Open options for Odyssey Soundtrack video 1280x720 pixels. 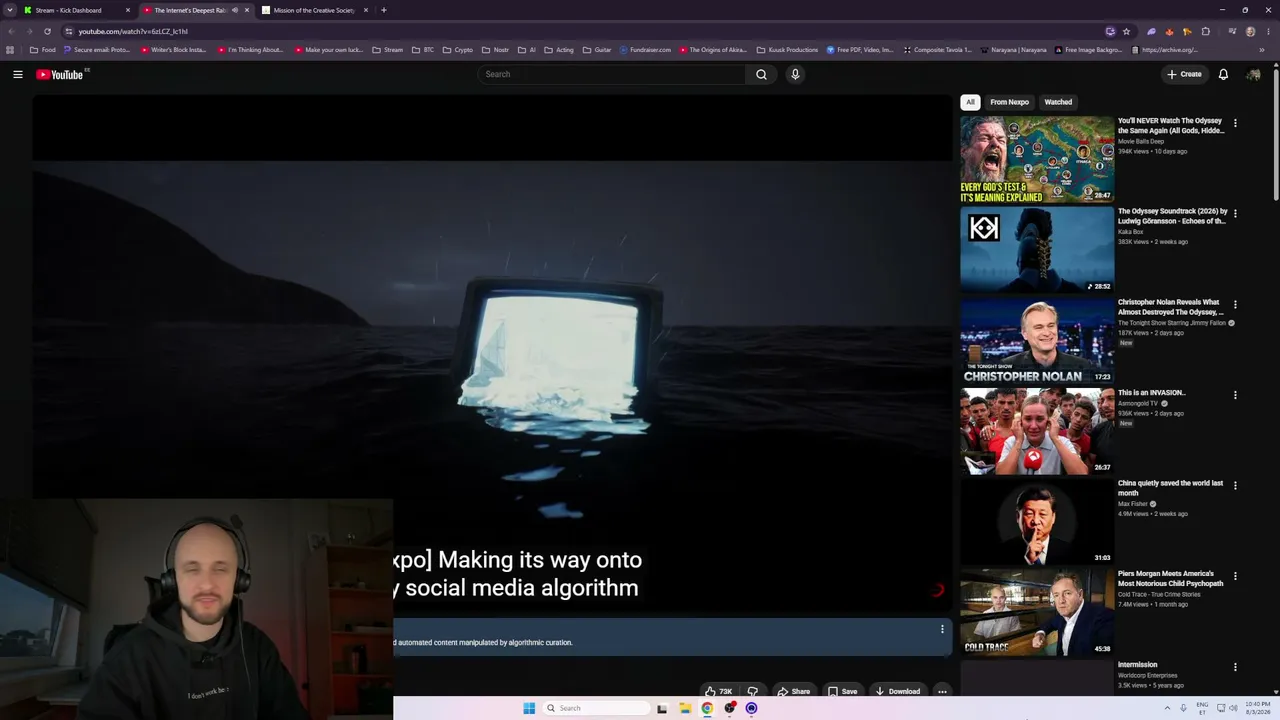click(x=1235, y=213)
